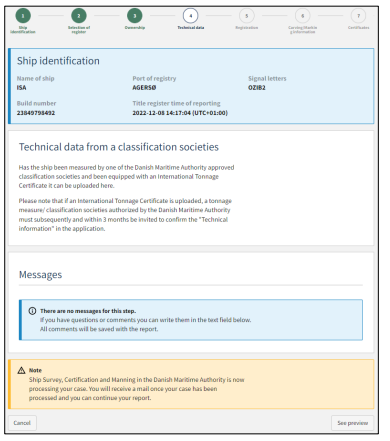This screenshot has height=441, width=390.
Task: Jump to step 5 Registration circle
Action: click(x=247, y=16)
